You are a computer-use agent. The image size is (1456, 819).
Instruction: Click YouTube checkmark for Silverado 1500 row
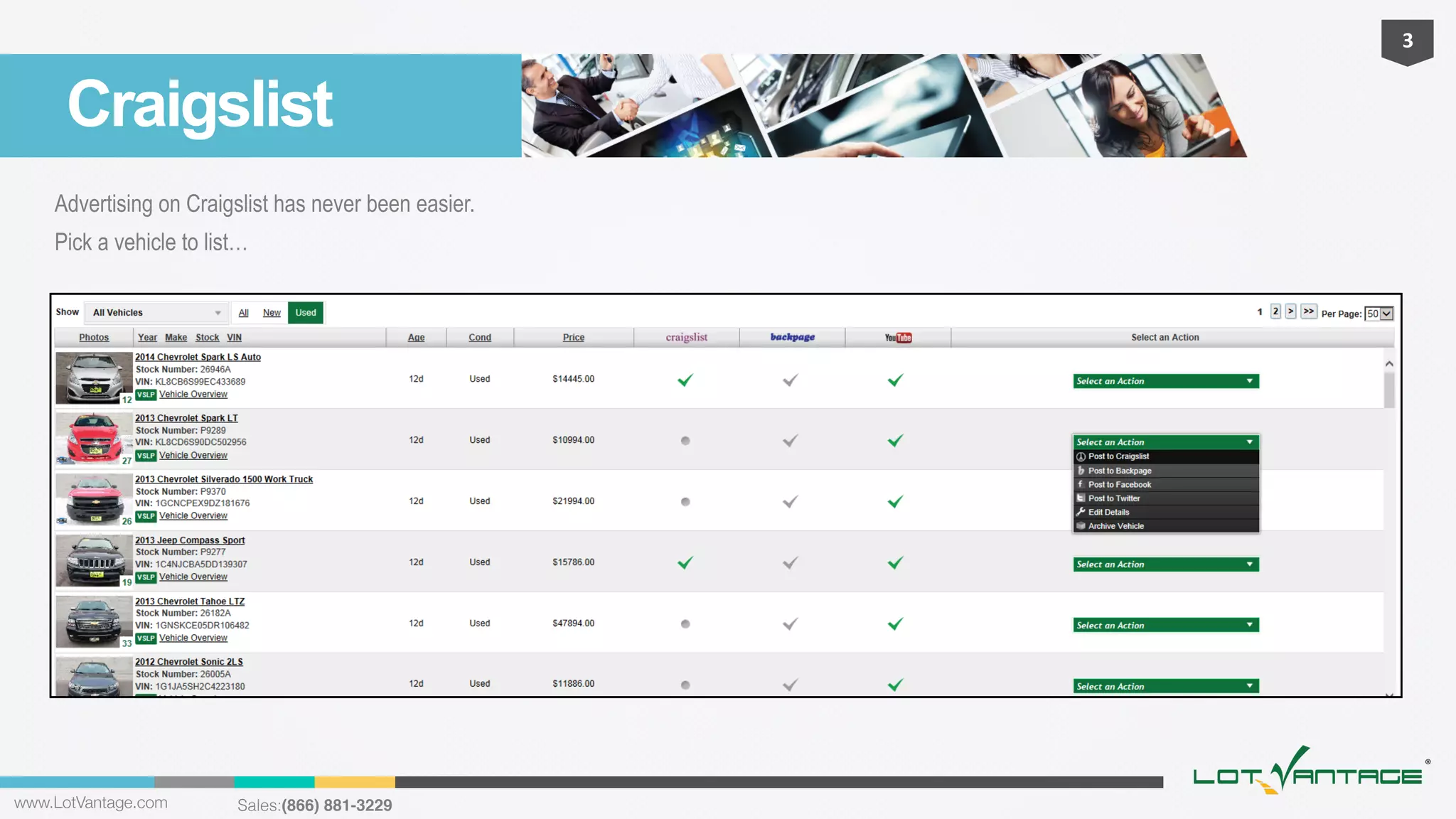pyautogui.click(x=895, y=502)
